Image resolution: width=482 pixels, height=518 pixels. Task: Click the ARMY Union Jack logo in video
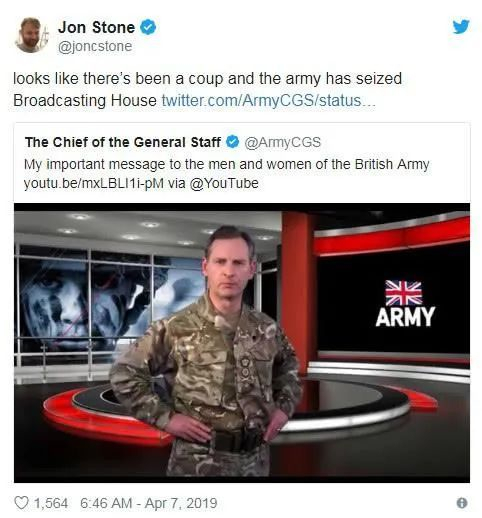pos(404,303)
